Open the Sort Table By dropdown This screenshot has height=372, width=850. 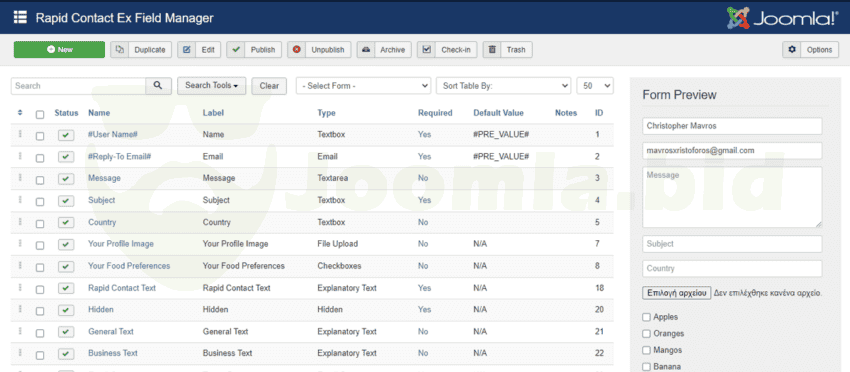pos(504,86)
